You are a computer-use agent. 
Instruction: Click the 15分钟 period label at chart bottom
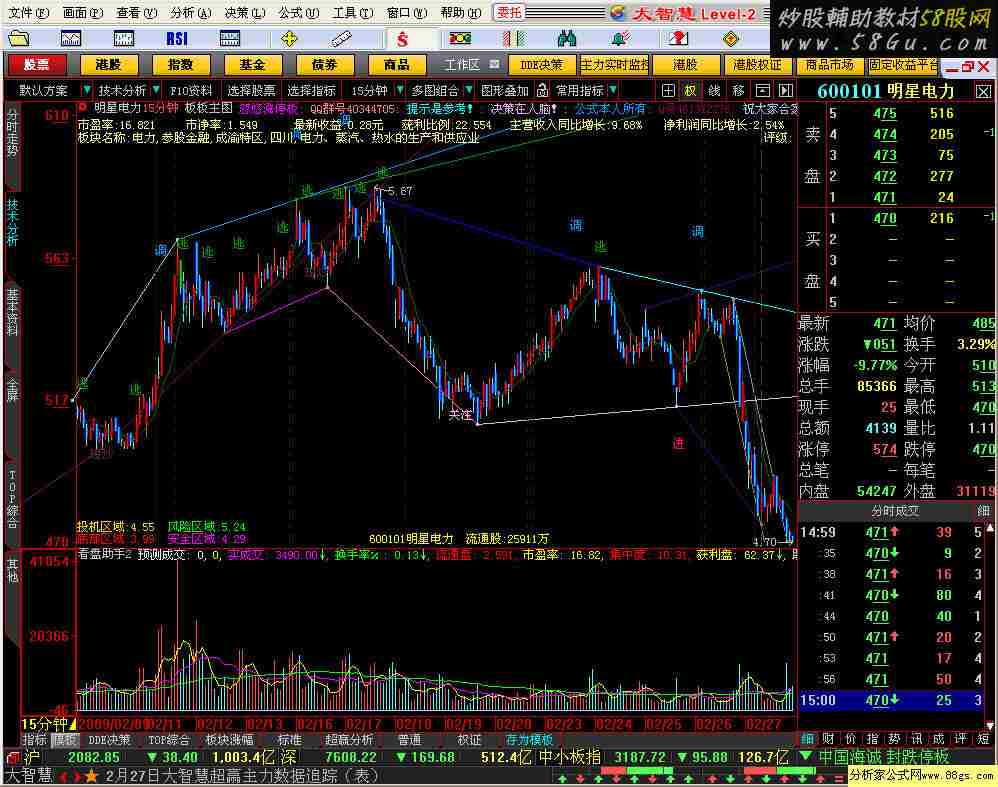click(46, 724)
